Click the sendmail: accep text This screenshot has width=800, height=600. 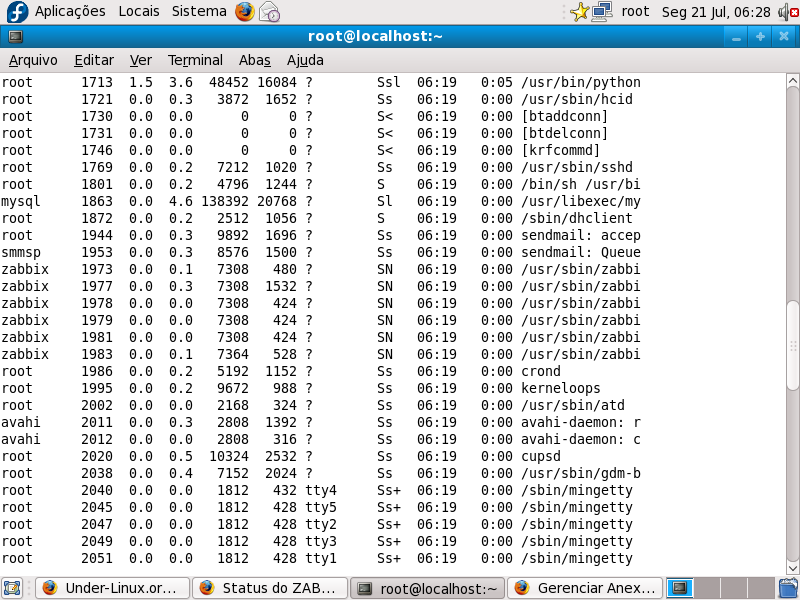[x=581, y=235]
